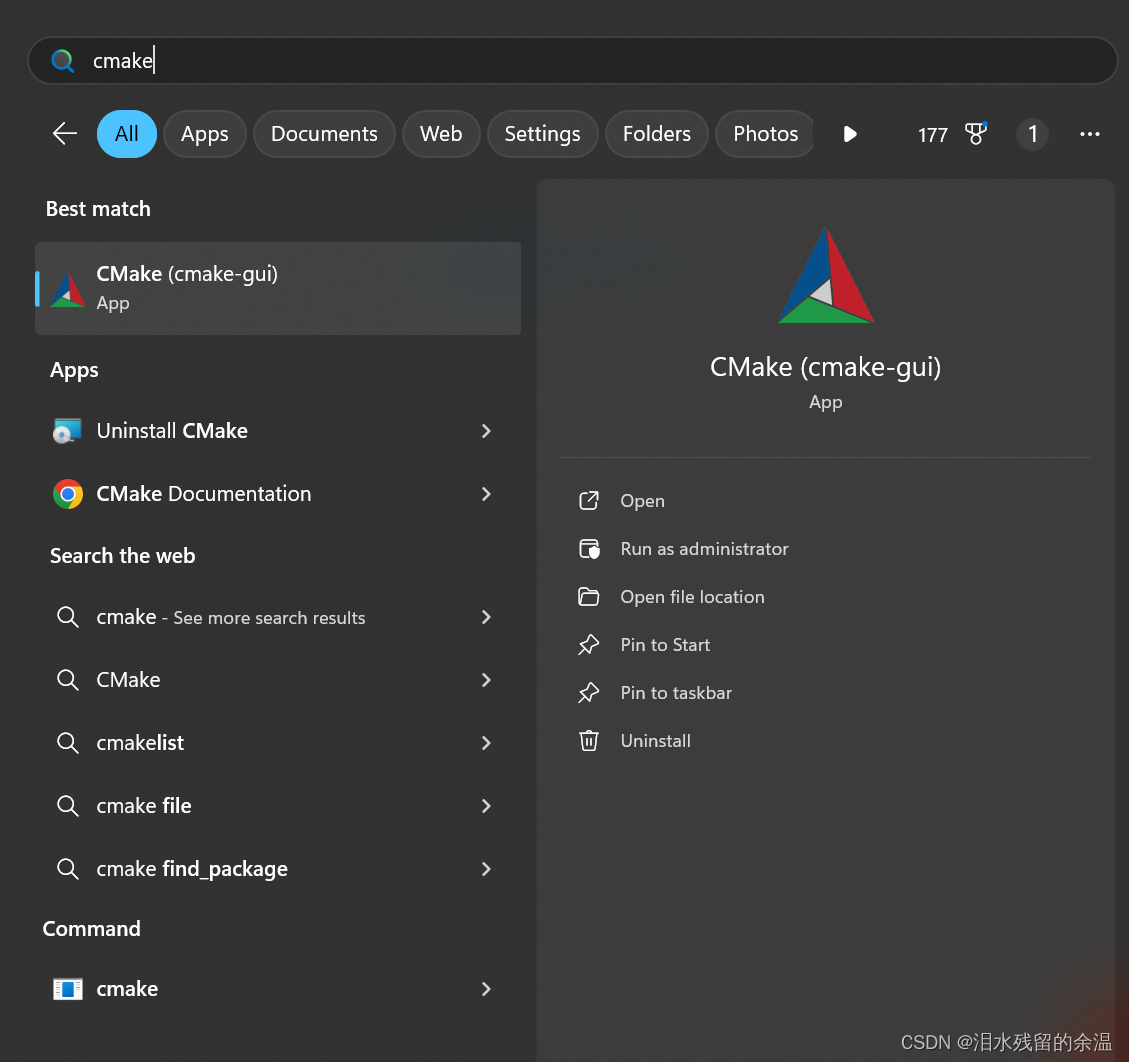The image size is (1129, 1062).
Task: Choose Pin to Start
Action: click(665, 644)
